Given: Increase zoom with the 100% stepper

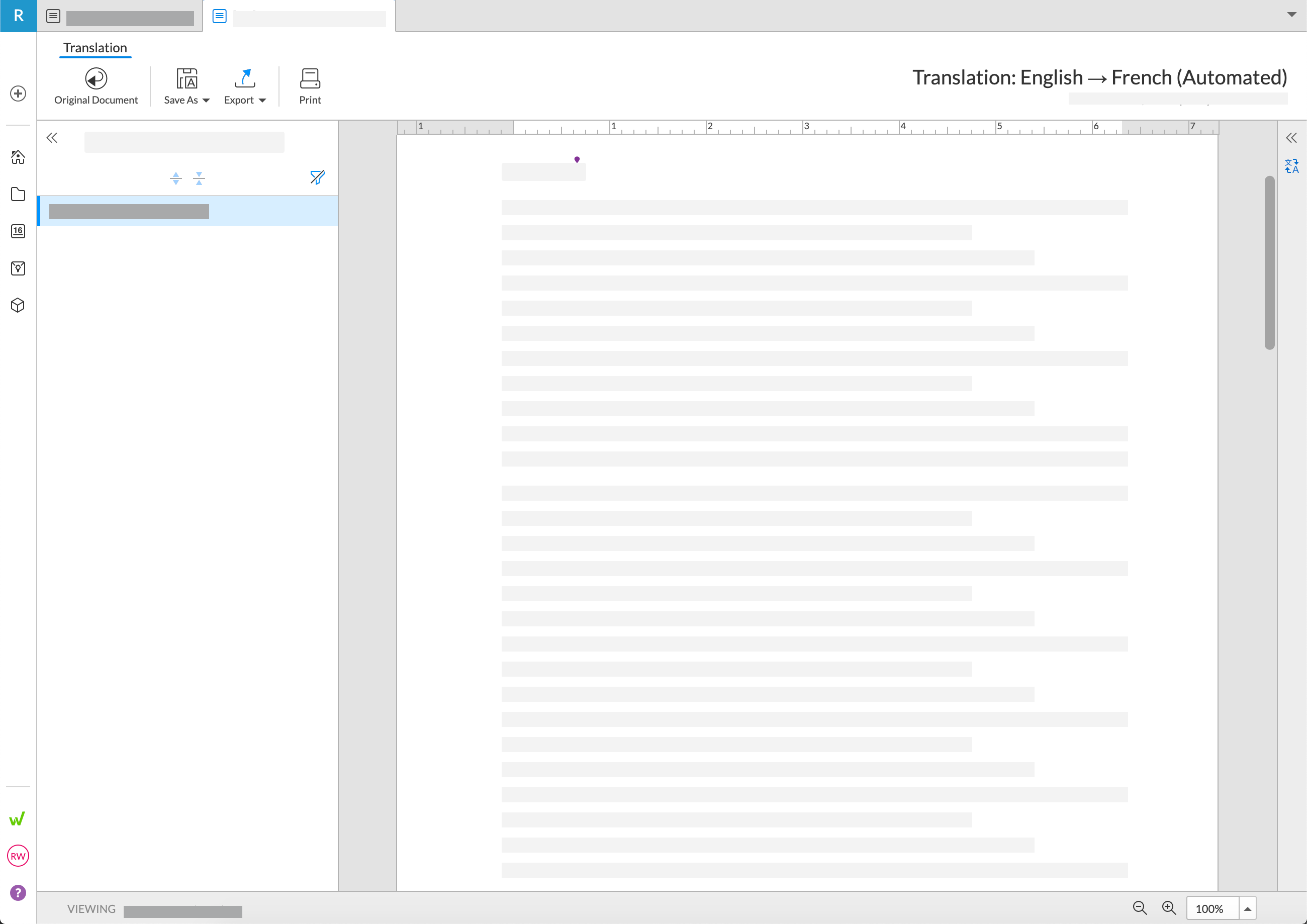Looking at the screenshot, I should point(1247,904).
